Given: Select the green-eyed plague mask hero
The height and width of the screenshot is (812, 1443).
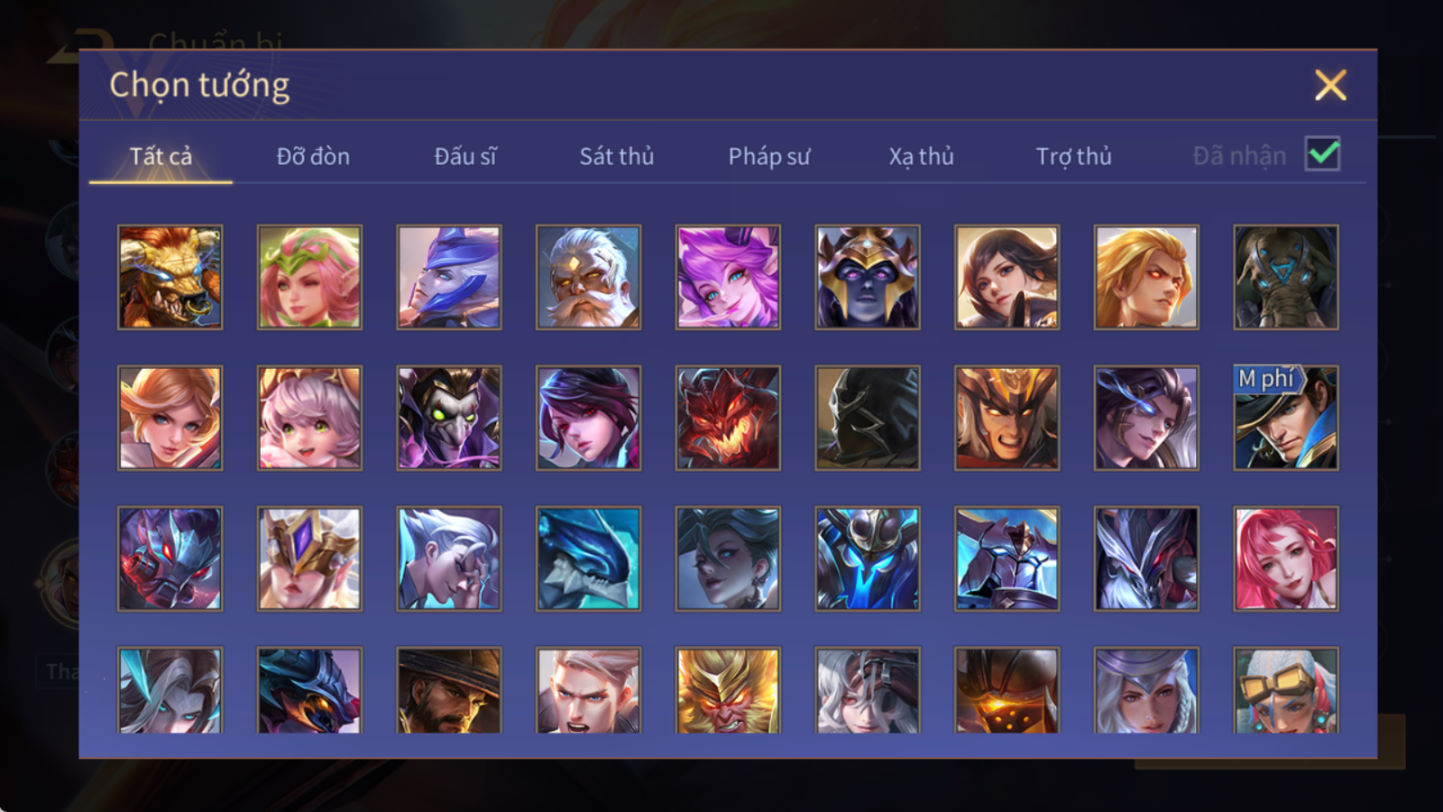Looking at the screenshot, I should (x=449, y=417).
